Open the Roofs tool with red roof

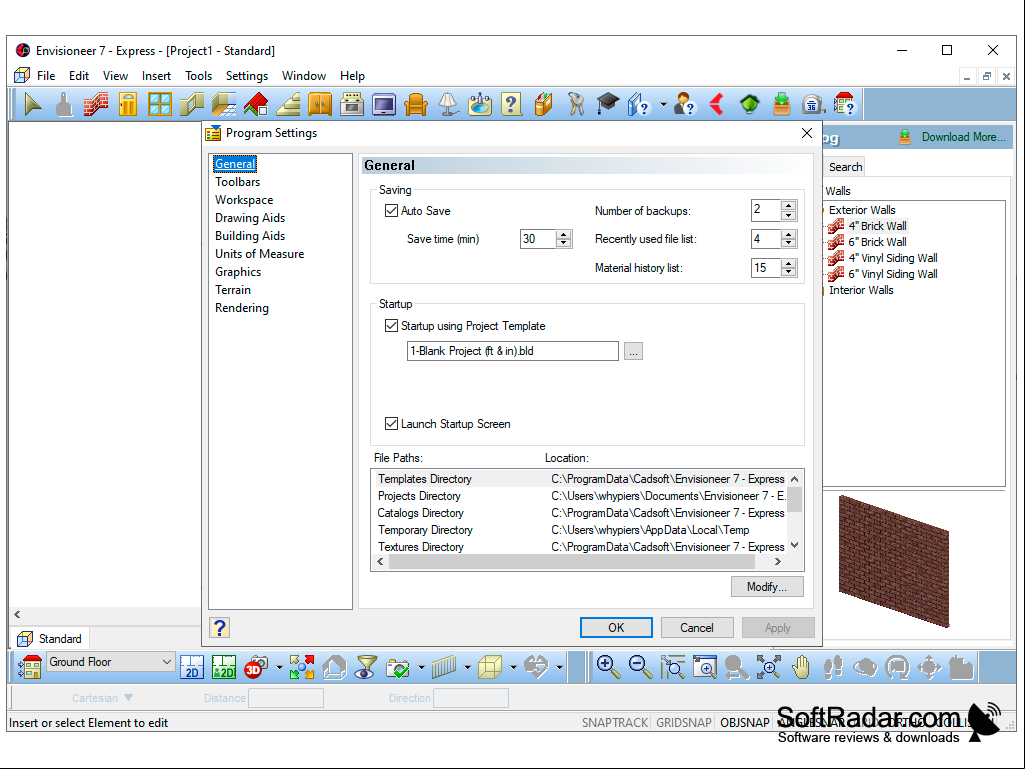tap(256, 104)
